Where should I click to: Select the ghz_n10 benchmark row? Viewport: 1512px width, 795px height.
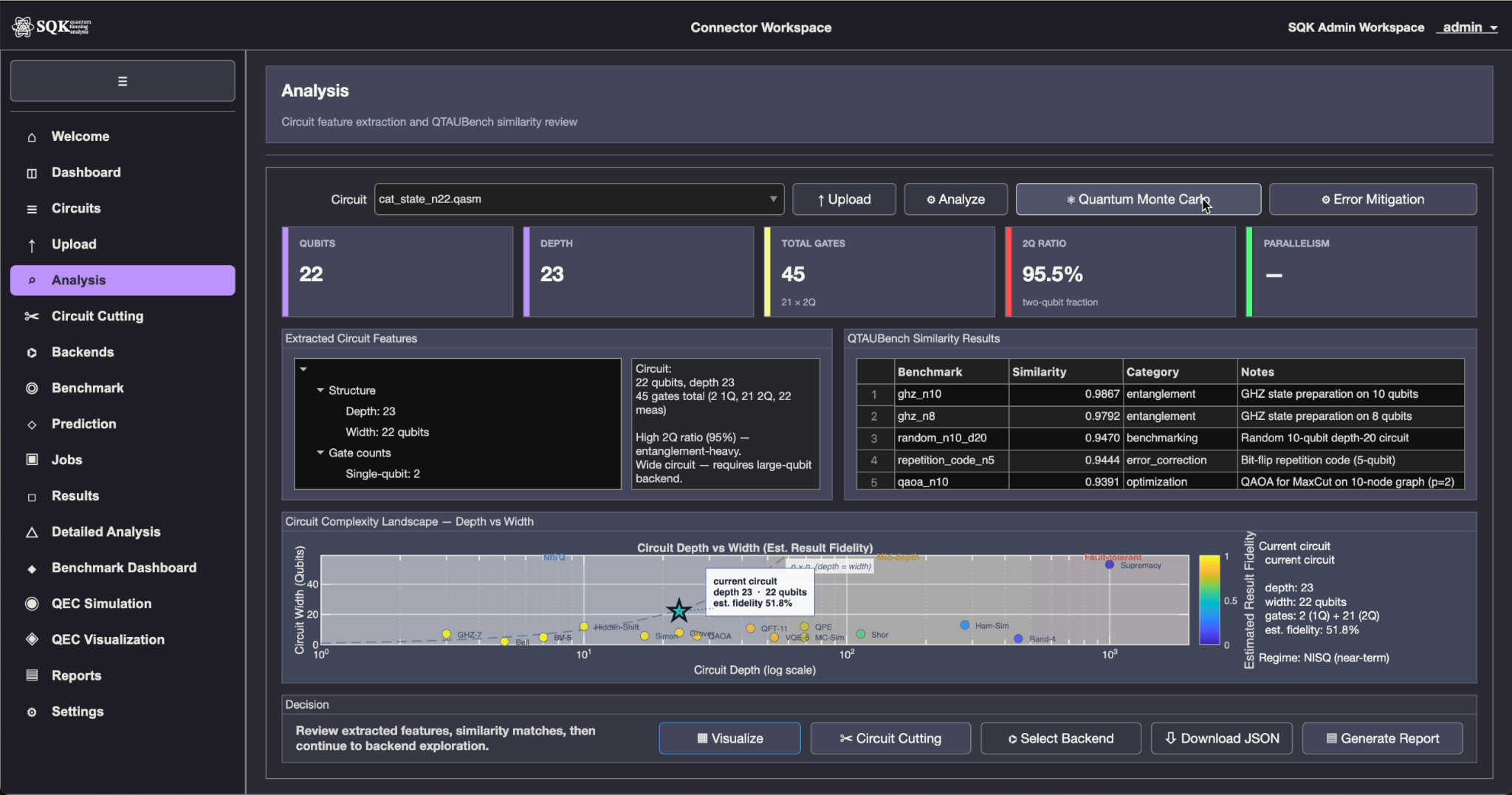pyautogui.click(x=1160, y=394)
